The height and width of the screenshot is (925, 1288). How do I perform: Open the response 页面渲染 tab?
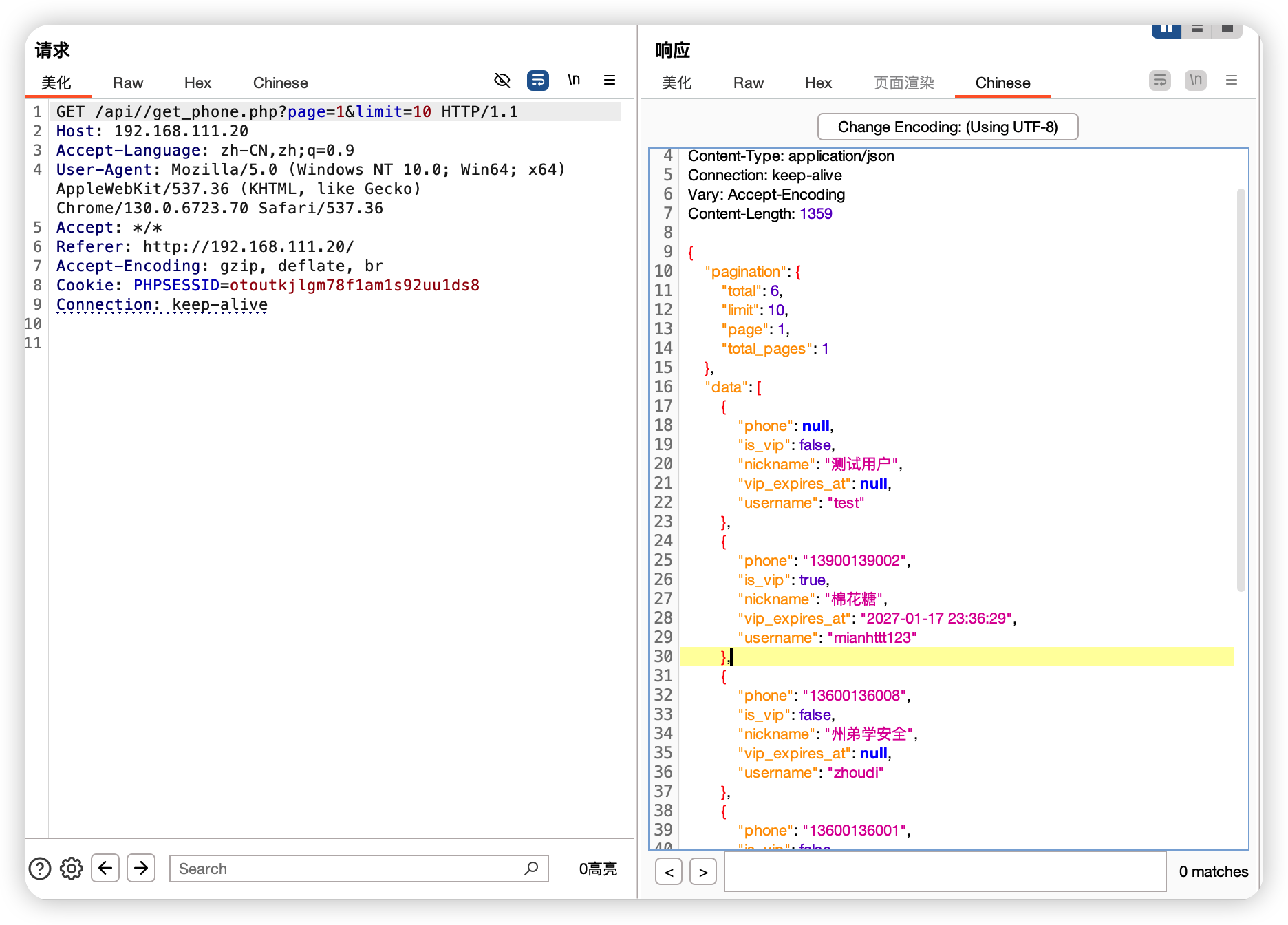pos(903,83)
